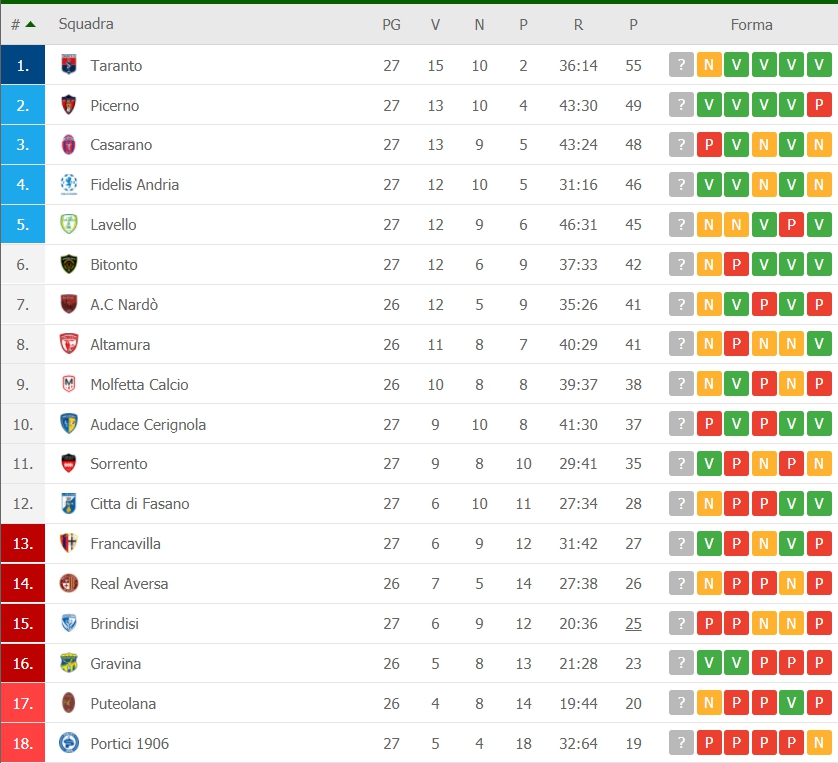Image resolution: width=838 pixels, height=763 pixels.
Task: Click the Portici 1906 round logo
Action: coord(69,743)
